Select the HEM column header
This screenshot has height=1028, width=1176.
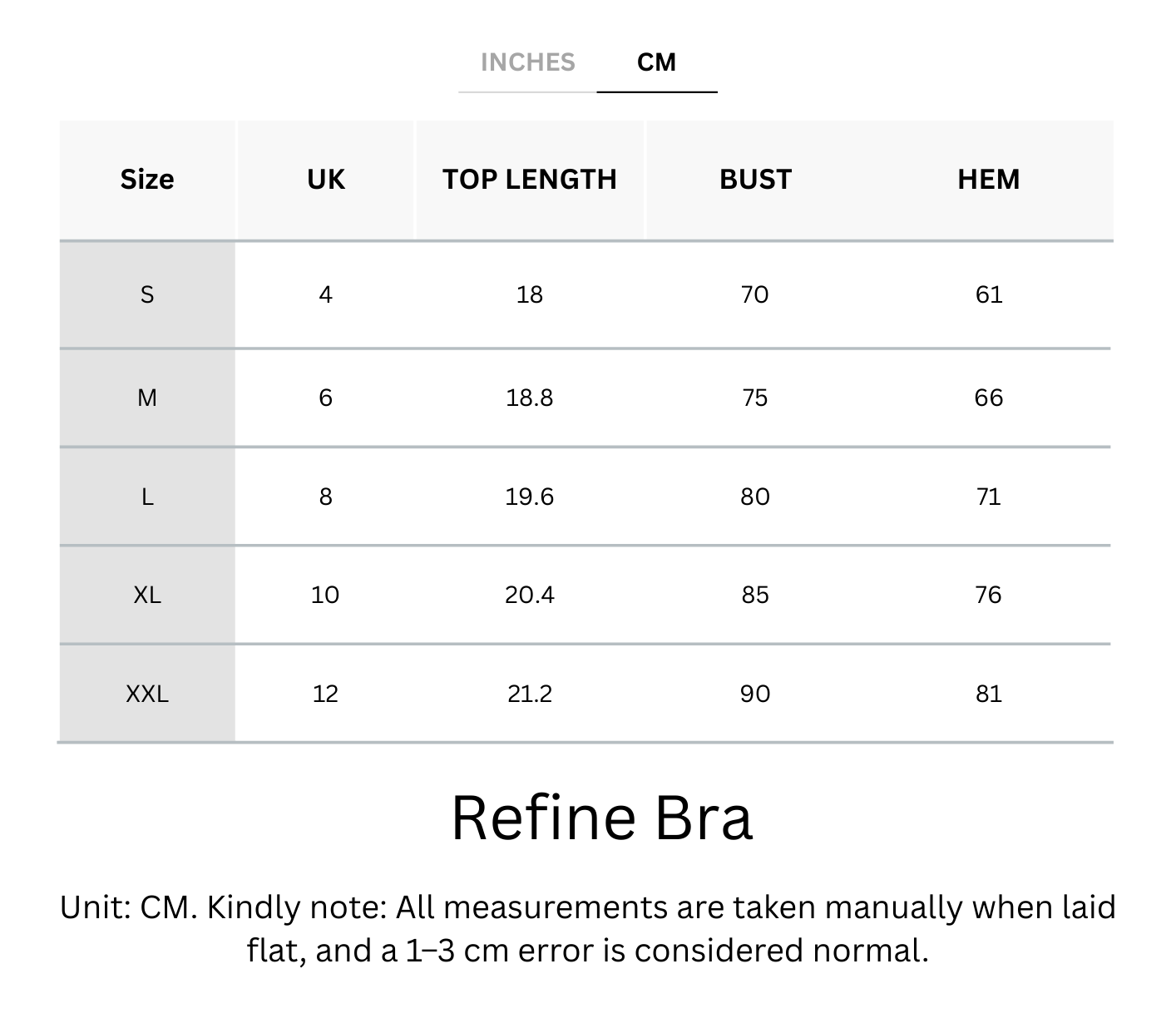(x=988, y=180)
